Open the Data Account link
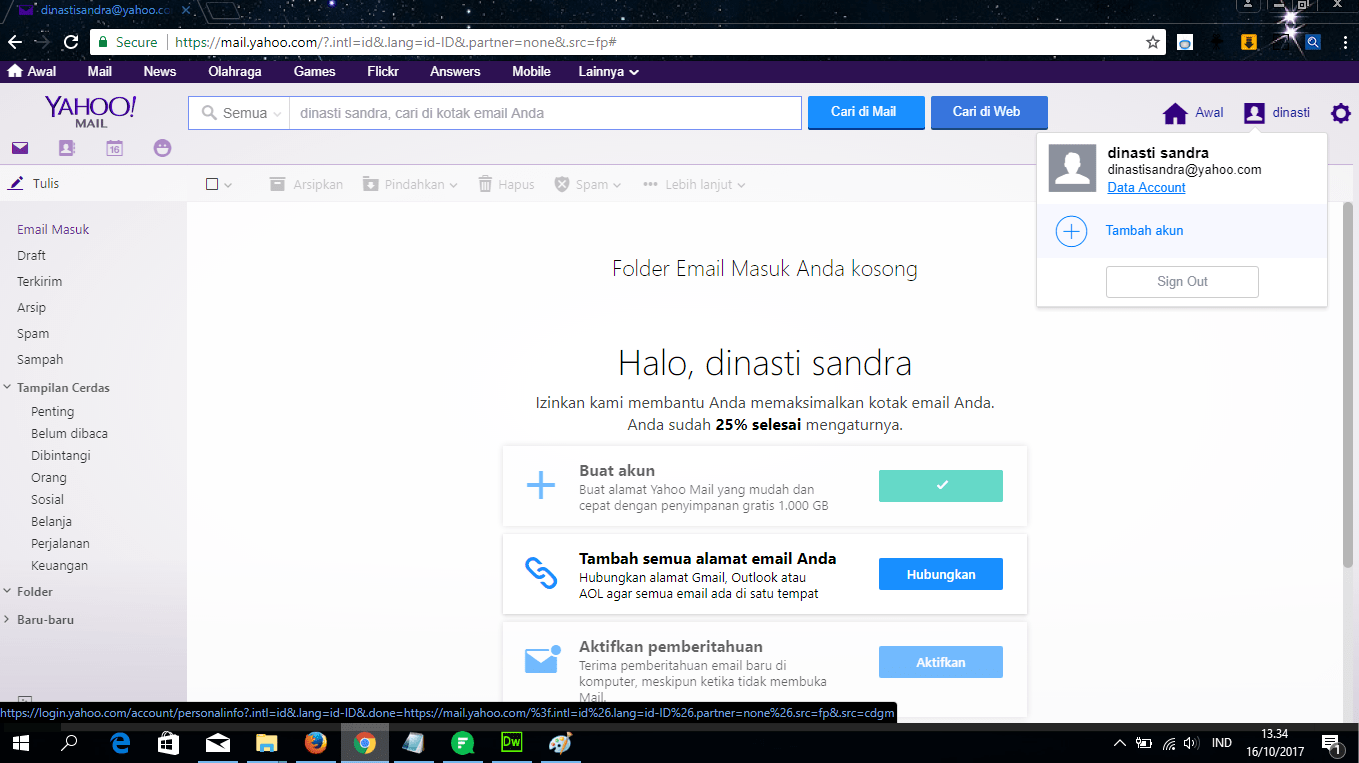This screenshot has width=1359, height=763. tap(1146, 187)
